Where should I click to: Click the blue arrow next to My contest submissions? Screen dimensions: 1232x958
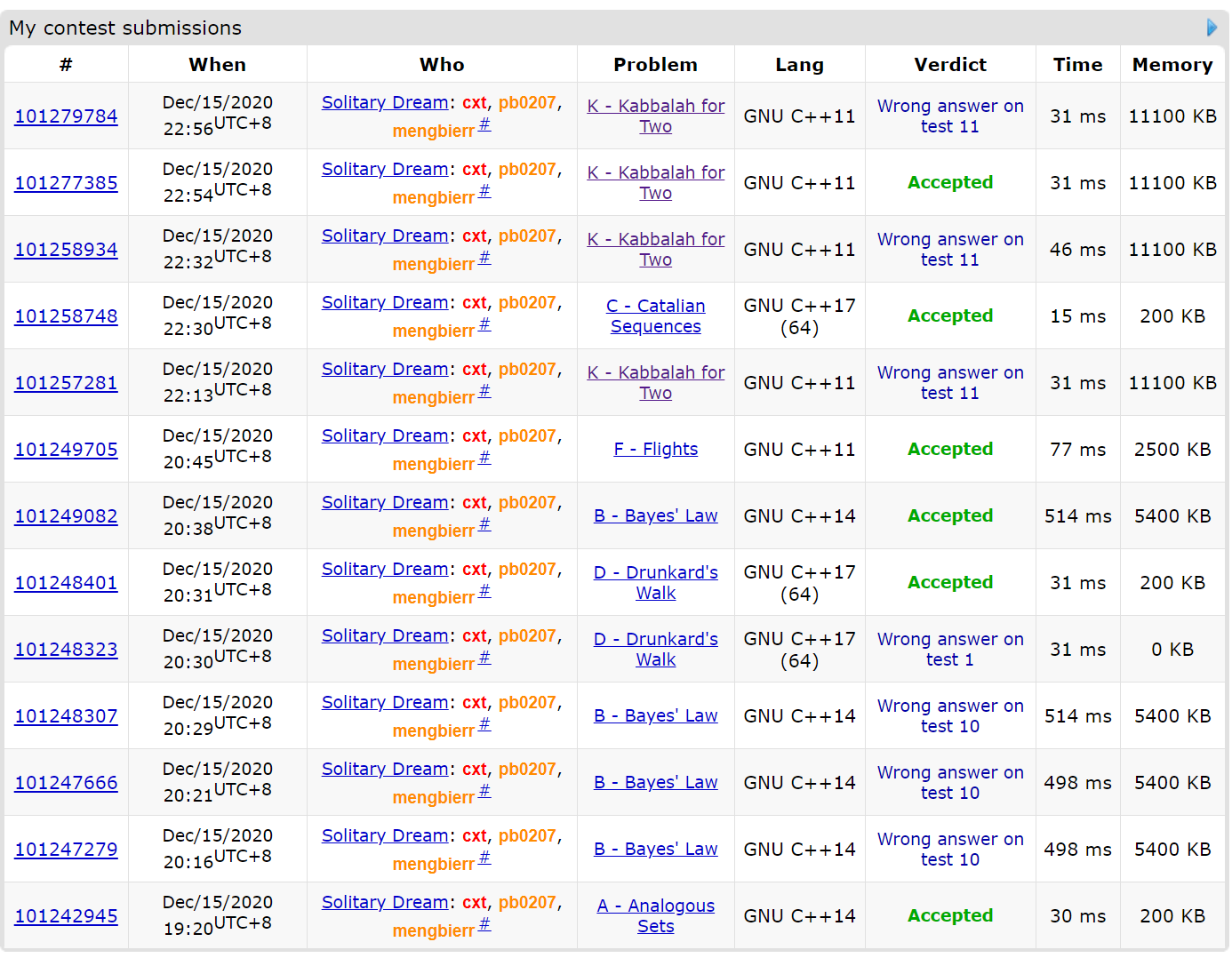1212,28
